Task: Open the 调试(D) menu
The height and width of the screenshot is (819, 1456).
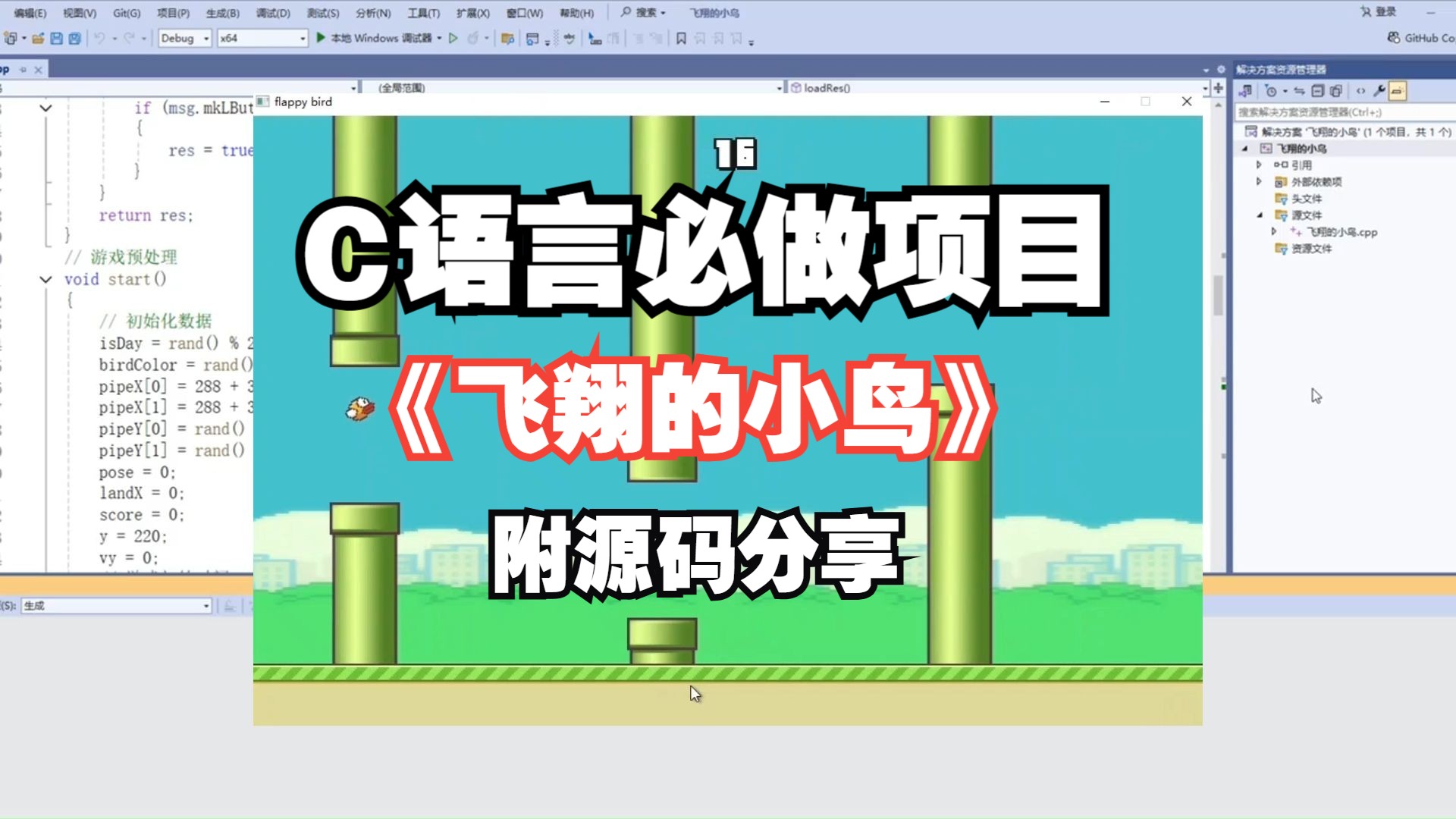Action: point(273,13)
